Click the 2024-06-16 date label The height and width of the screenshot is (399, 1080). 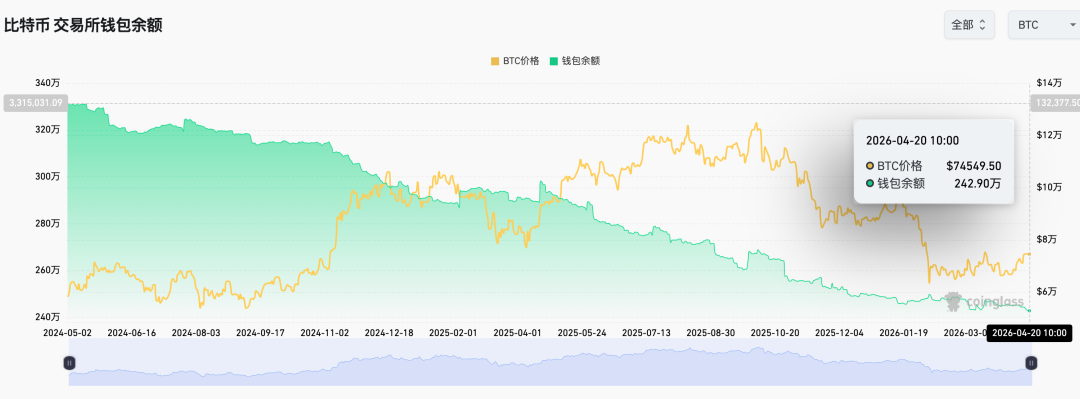point(132,332)
